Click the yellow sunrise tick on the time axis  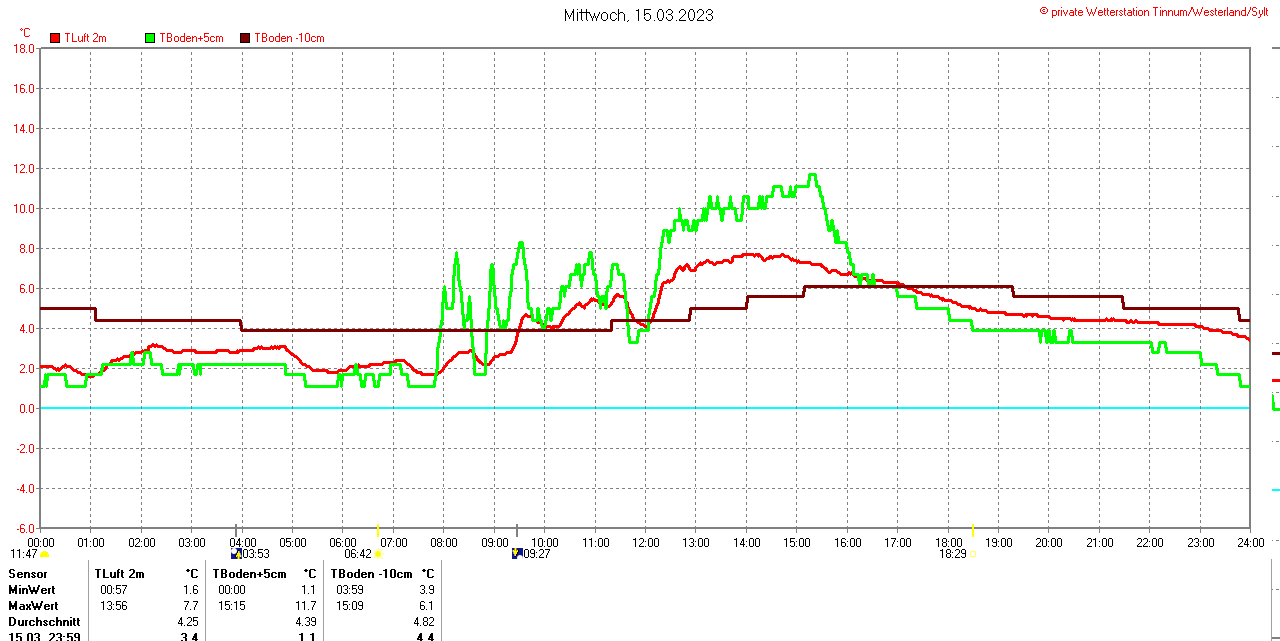click(378, 530)
